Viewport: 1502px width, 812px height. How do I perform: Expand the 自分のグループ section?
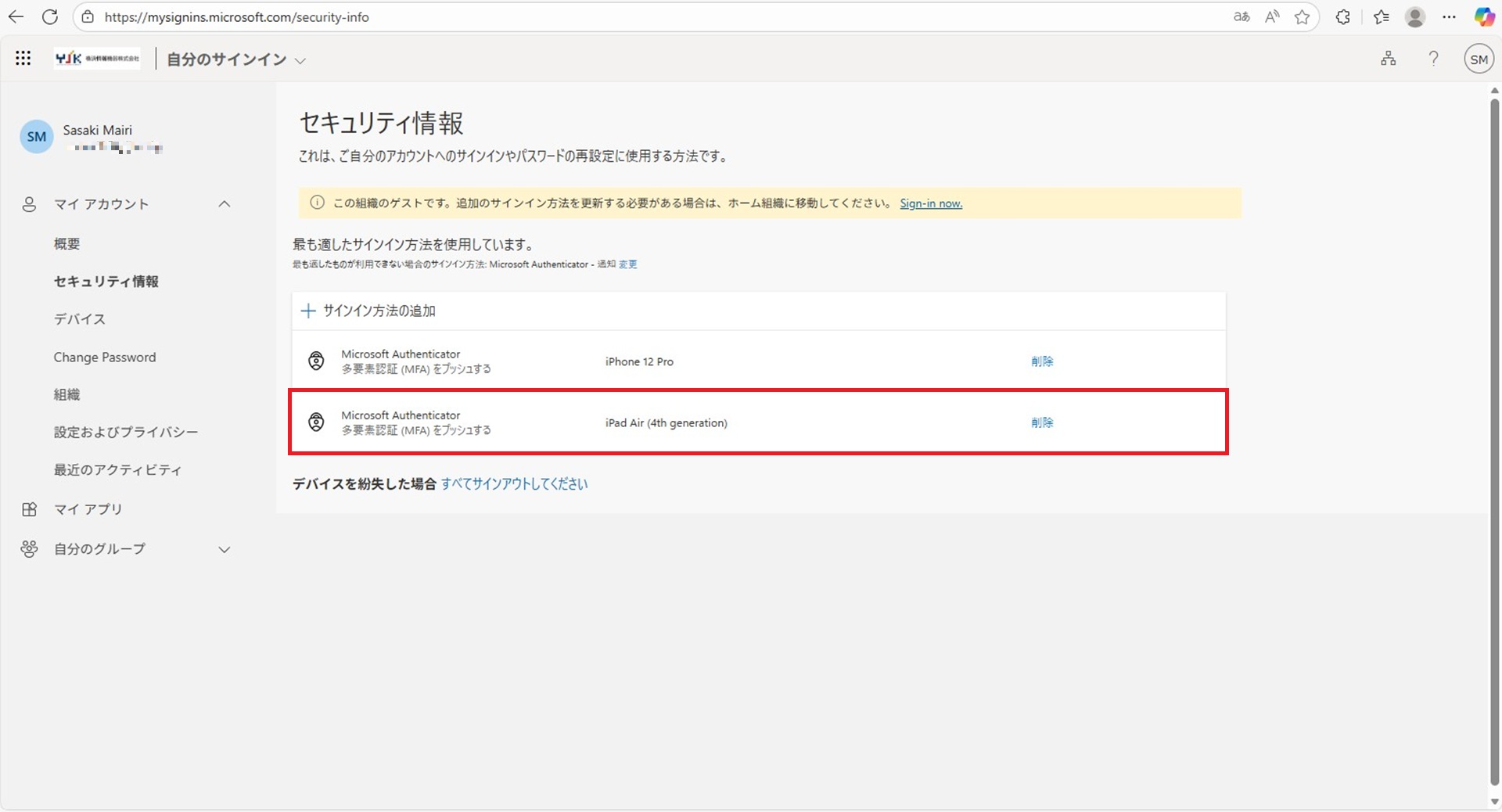tap(225, 549)
